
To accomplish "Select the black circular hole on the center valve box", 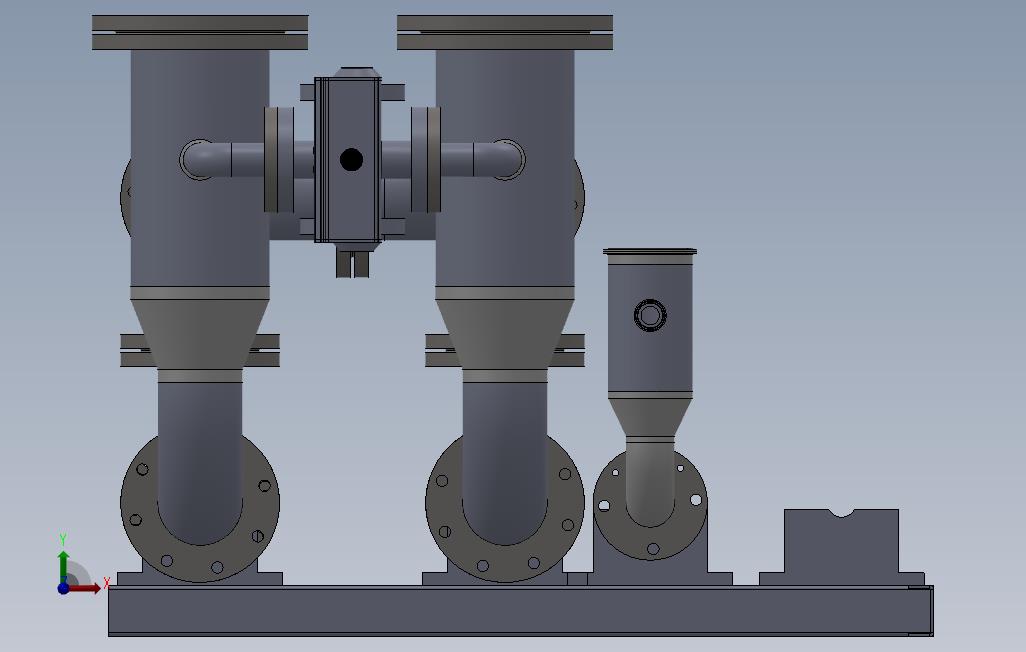I will [351, 160].
